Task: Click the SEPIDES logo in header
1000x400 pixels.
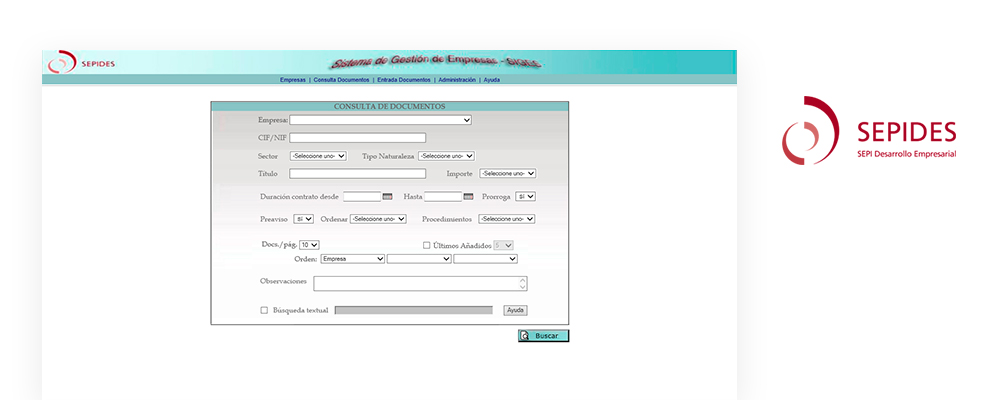Action: pyautogui.click(x=81, y=63)
